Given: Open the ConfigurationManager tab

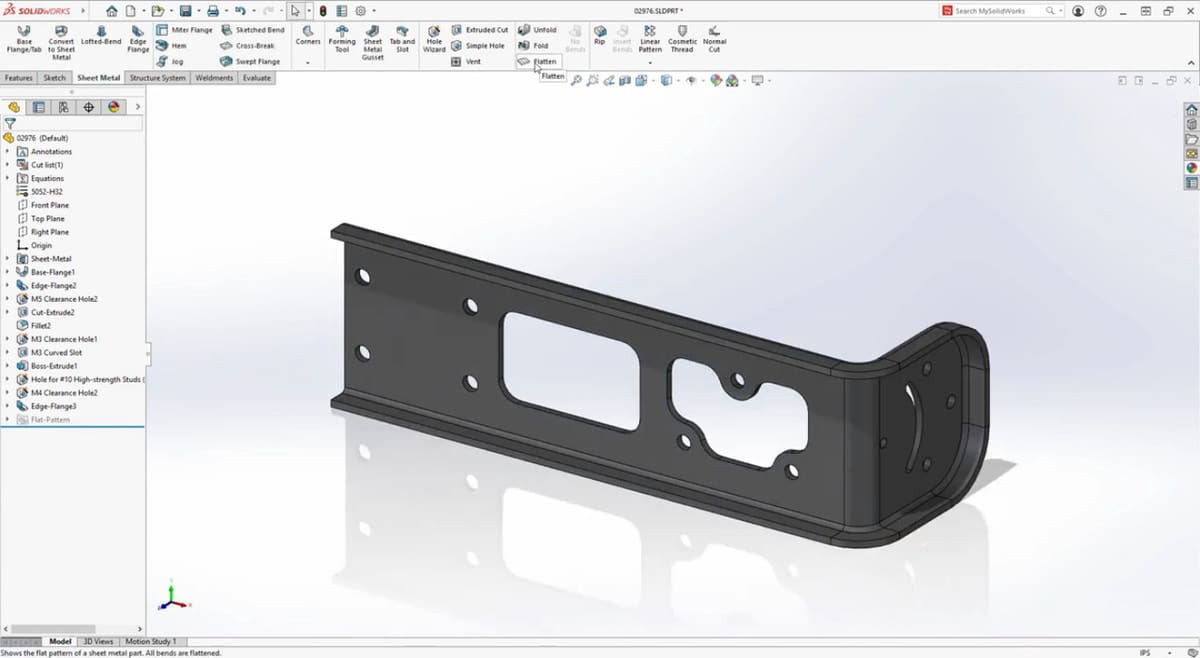Looking at the screenshot, I should coord(64,107).
